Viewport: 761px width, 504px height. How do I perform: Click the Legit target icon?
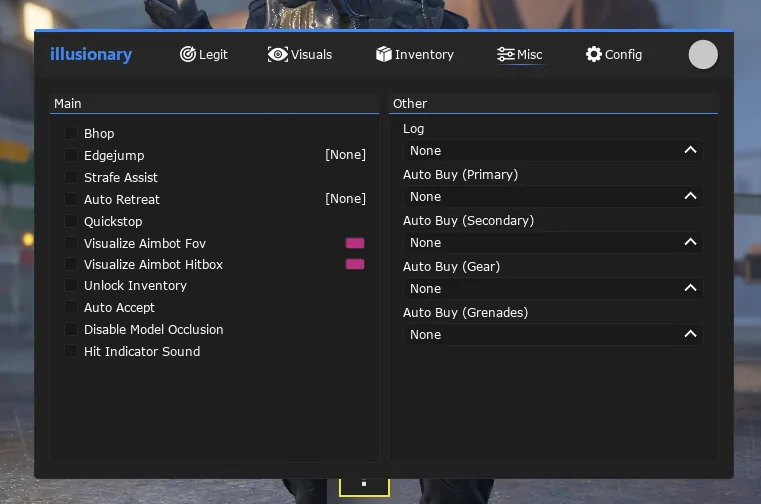[x=188, y=54]
